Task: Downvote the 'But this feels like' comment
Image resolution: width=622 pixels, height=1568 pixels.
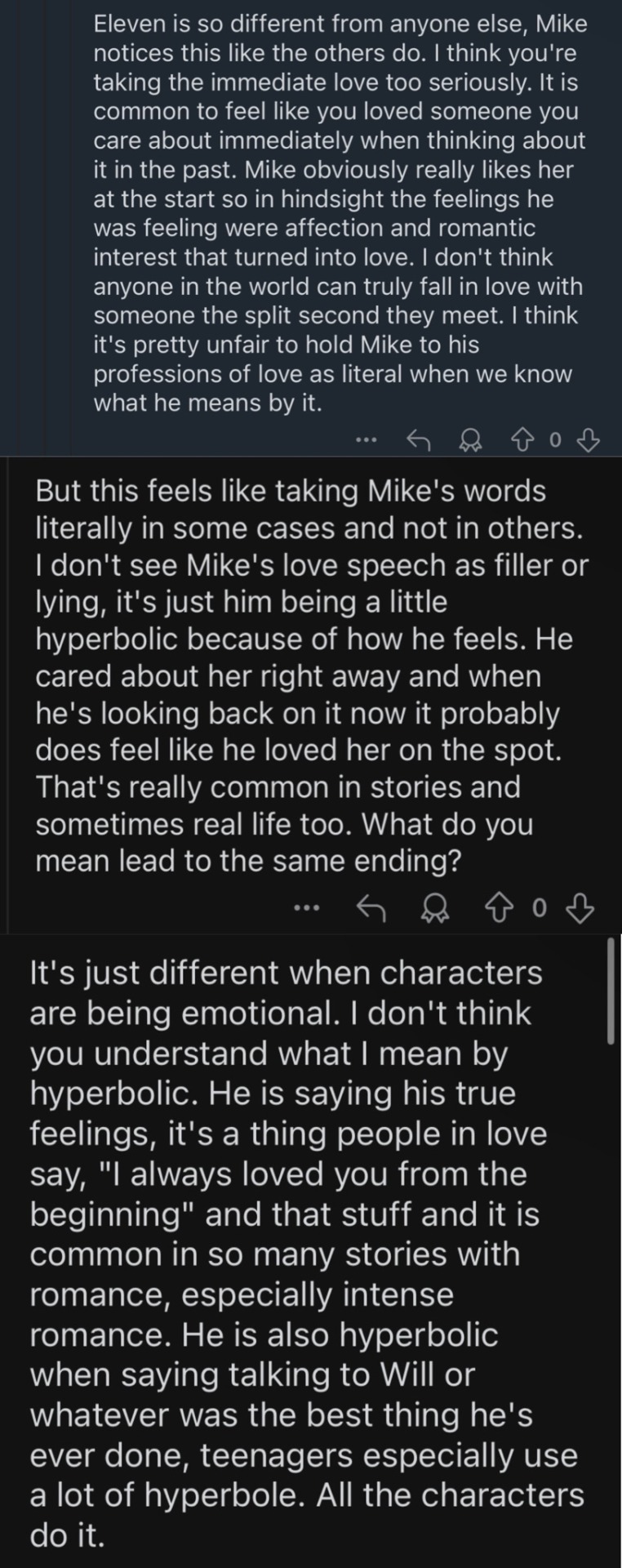Action: (580, 907)
